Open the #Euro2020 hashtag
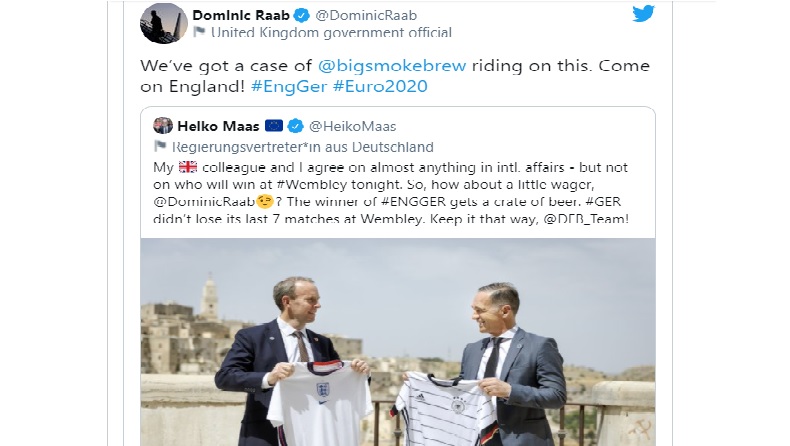 pos(385,85)
